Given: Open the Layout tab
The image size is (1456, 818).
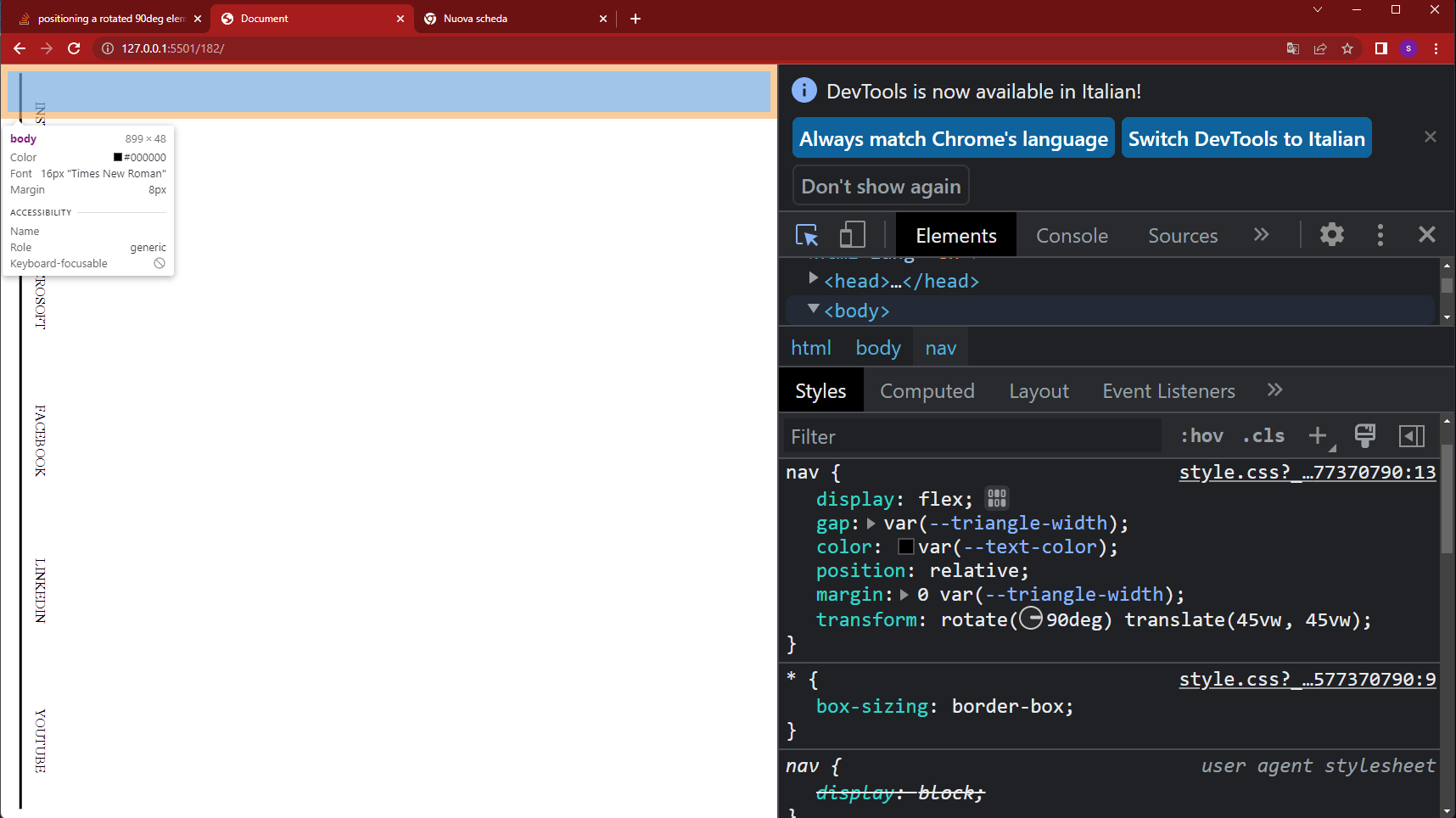Looking at the screenshot, I should click(x=1039, y=391).
